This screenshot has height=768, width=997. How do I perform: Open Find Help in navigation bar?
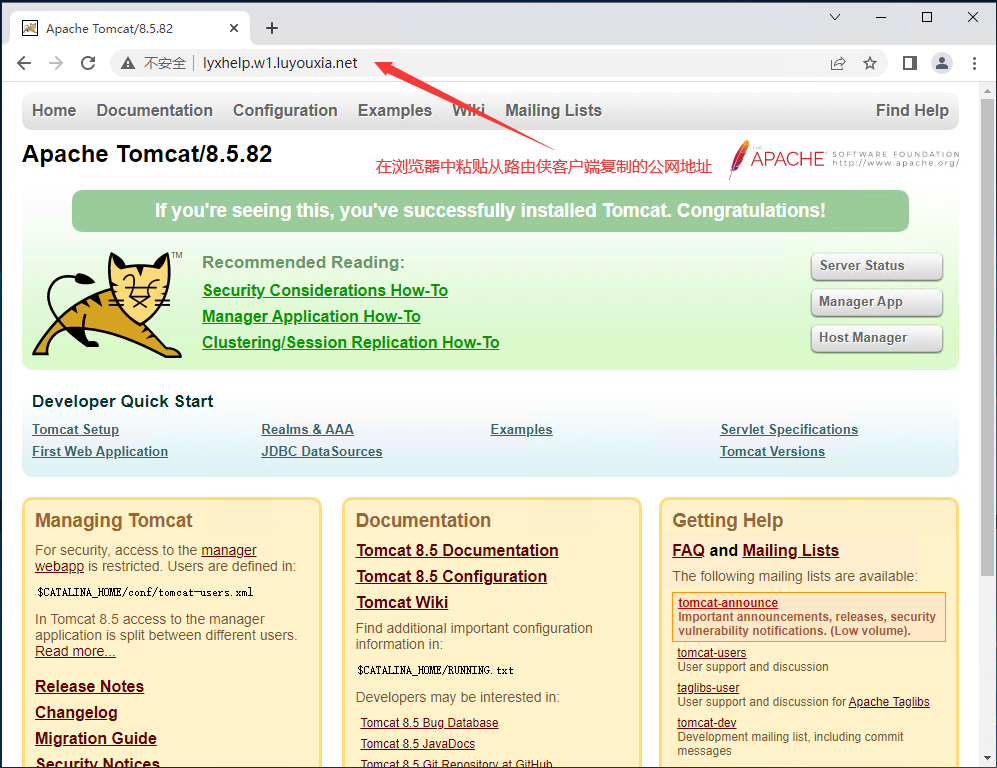pos(912,111)
